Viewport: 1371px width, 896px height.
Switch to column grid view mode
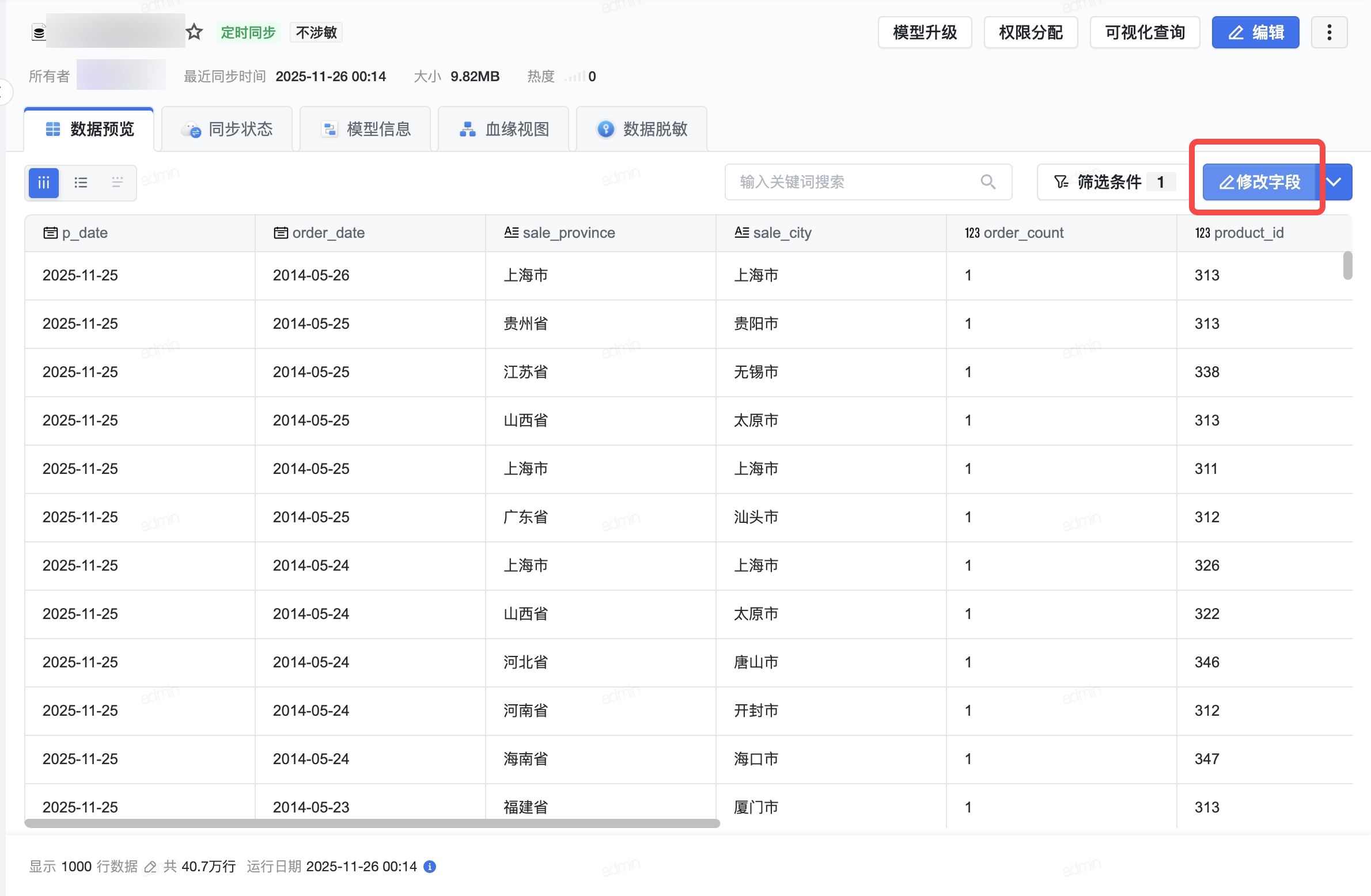coord(44,183)
